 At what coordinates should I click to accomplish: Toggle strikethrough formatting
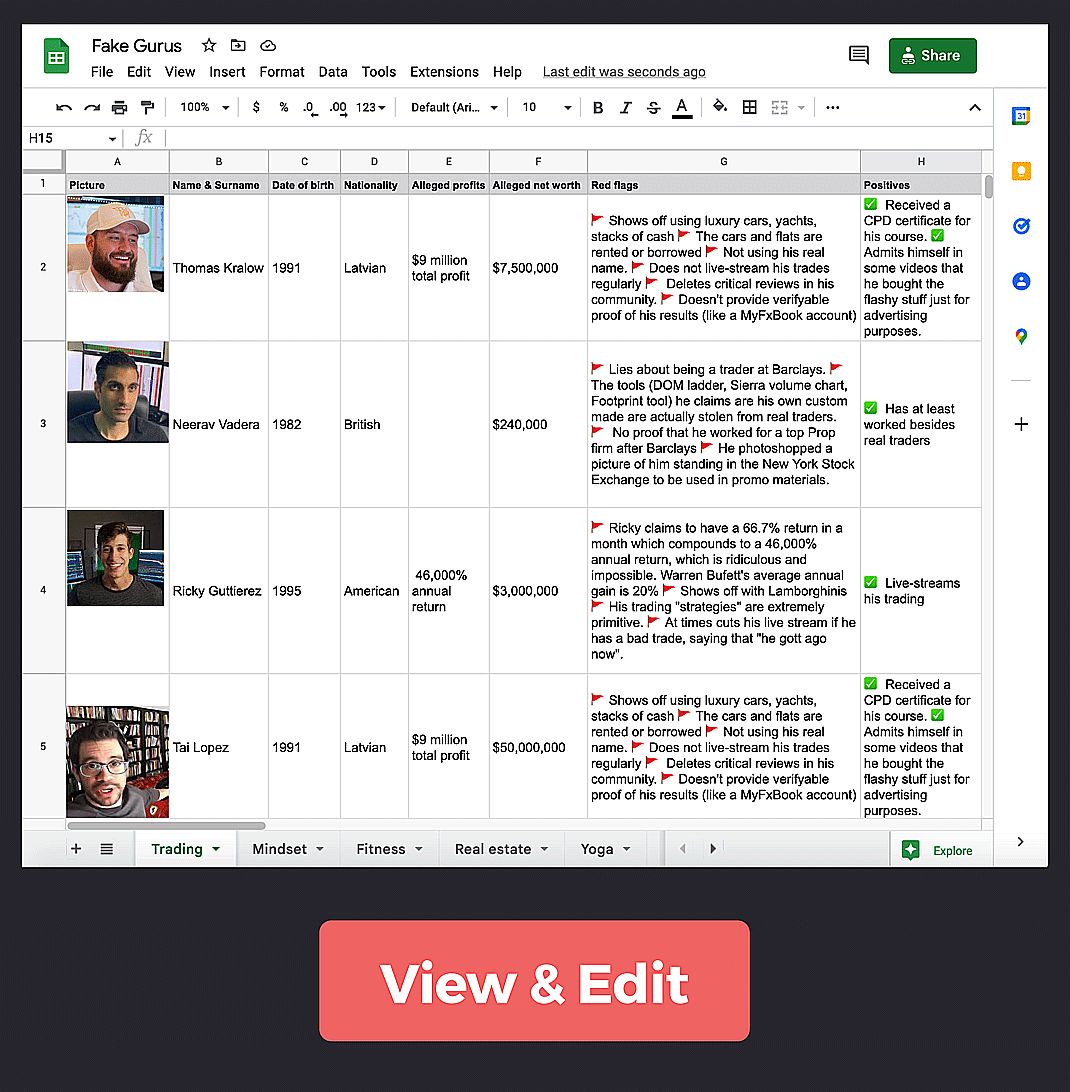(x=653, y=107)
